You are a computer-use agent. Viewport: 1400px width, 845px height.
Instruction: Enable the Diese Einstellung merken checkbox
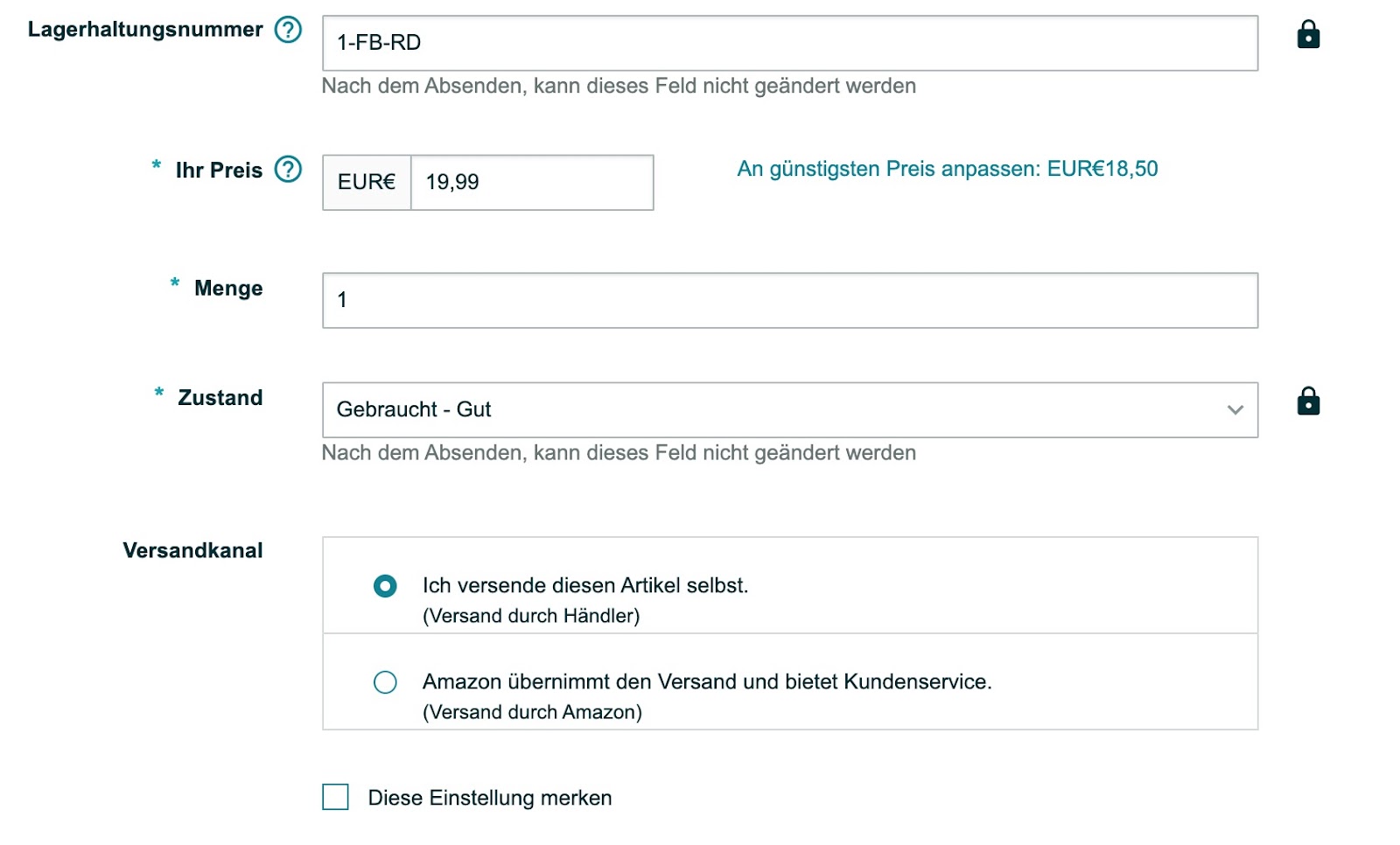(x=335, y=797)
